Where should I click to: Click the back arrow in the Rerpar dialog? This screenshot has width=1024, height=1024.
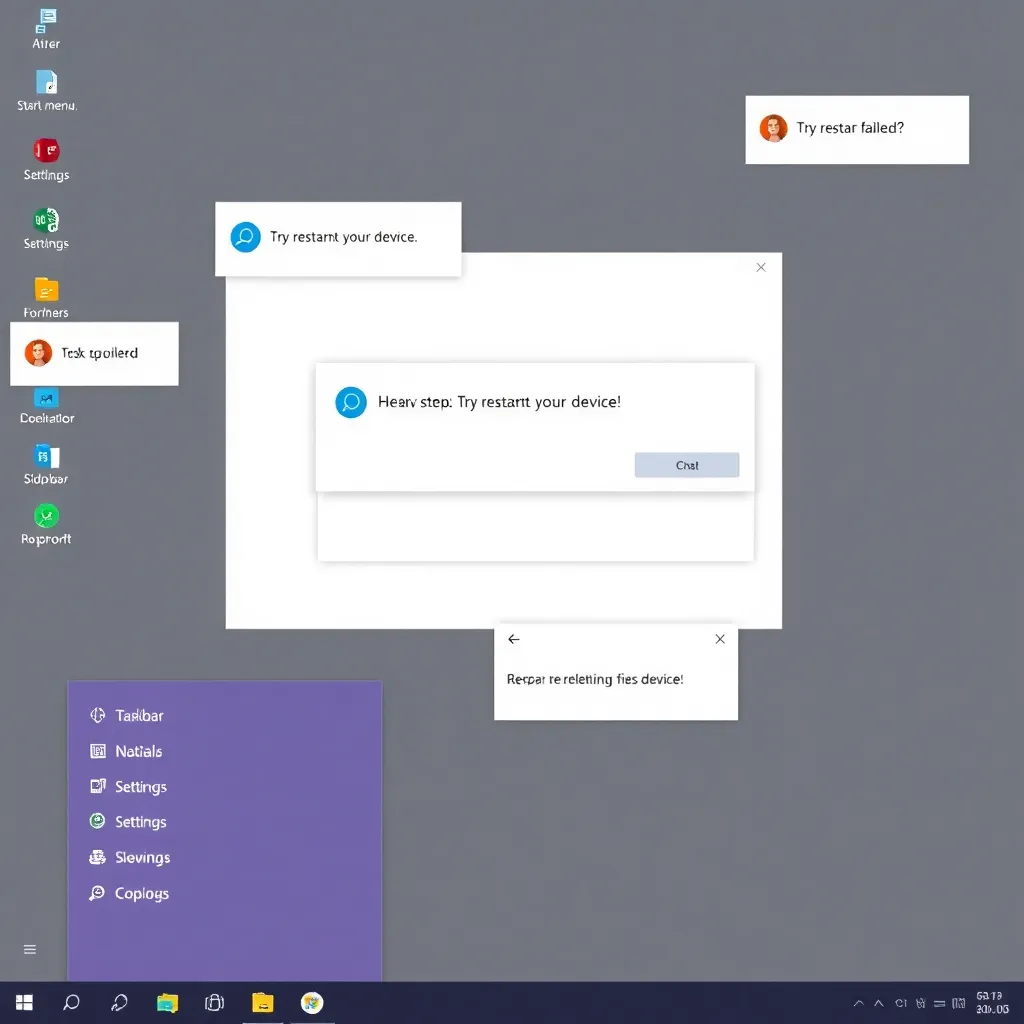pyautogui.click(x=514, y=639)
